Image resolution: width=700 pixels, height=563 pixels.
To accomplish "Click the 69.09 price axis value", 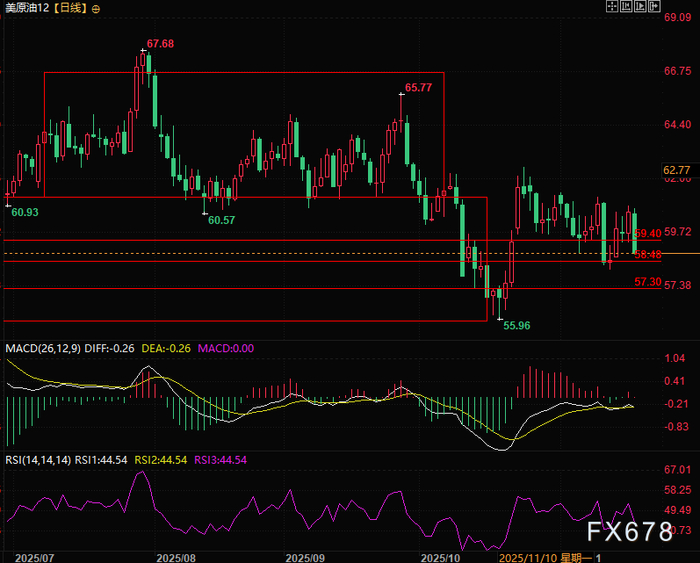I will tap(678, 17).
